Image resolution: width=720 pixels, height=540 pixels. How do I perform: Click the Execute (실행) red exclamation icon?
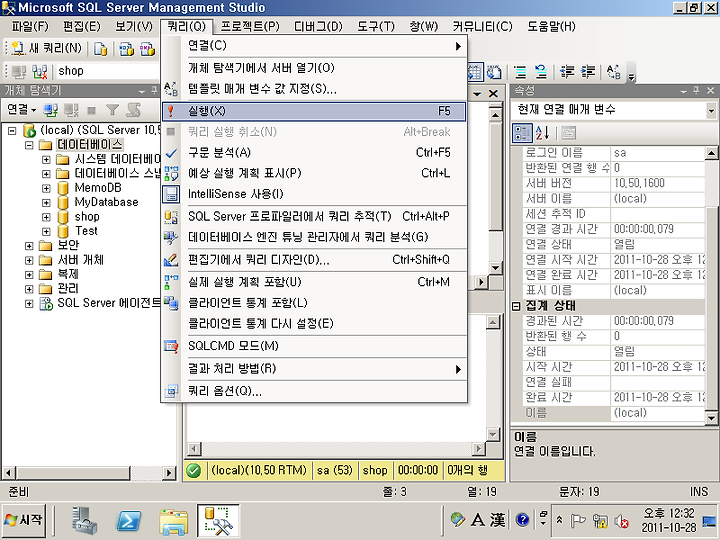[171, 111]
